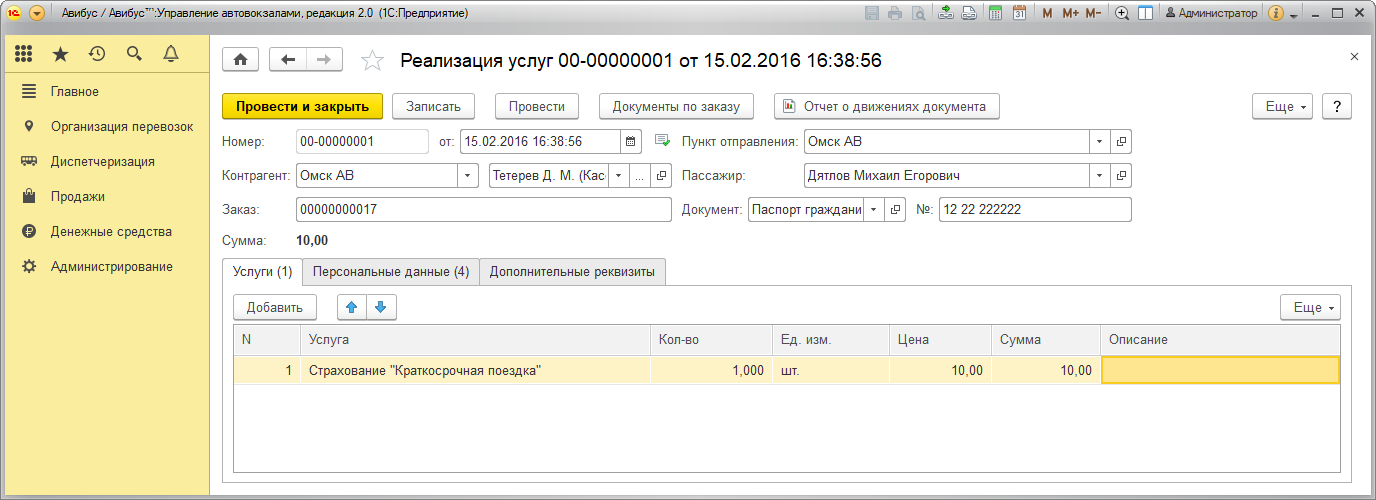The height and width of the screenshot is (500, 1376).
Task: Open the history clock icon
Action: click(x=97, y=54)
